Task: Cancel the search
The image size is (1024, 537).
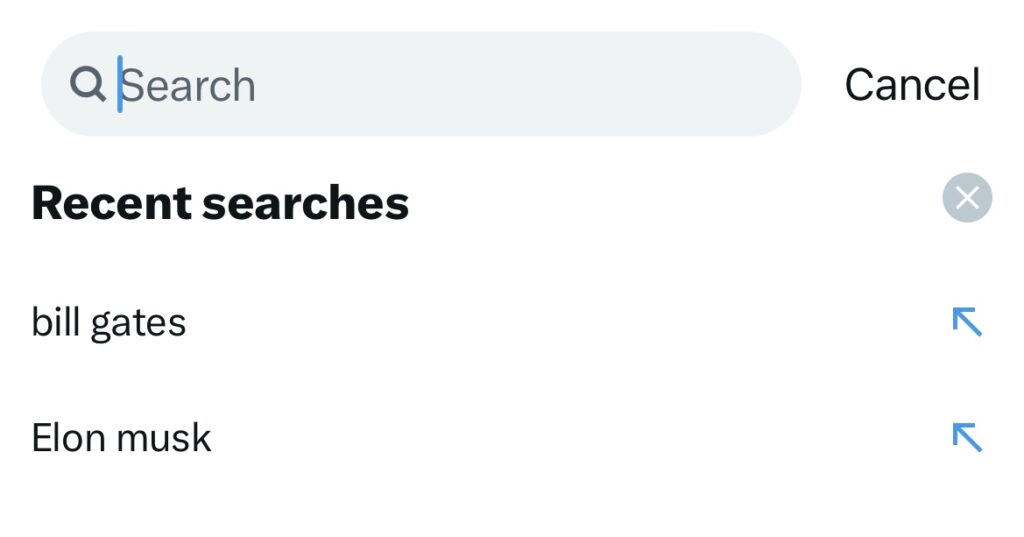Action: 912,85
